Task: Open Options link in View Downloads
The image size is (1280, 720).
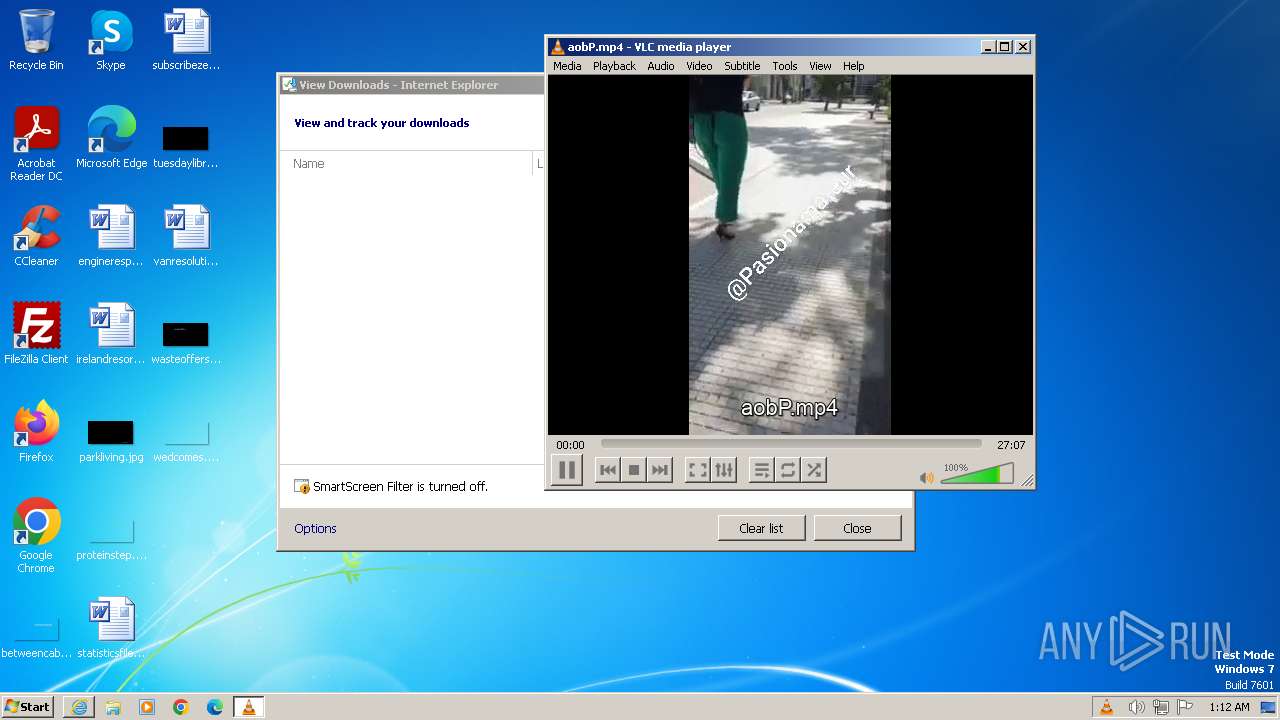Action: pos(315,528)
